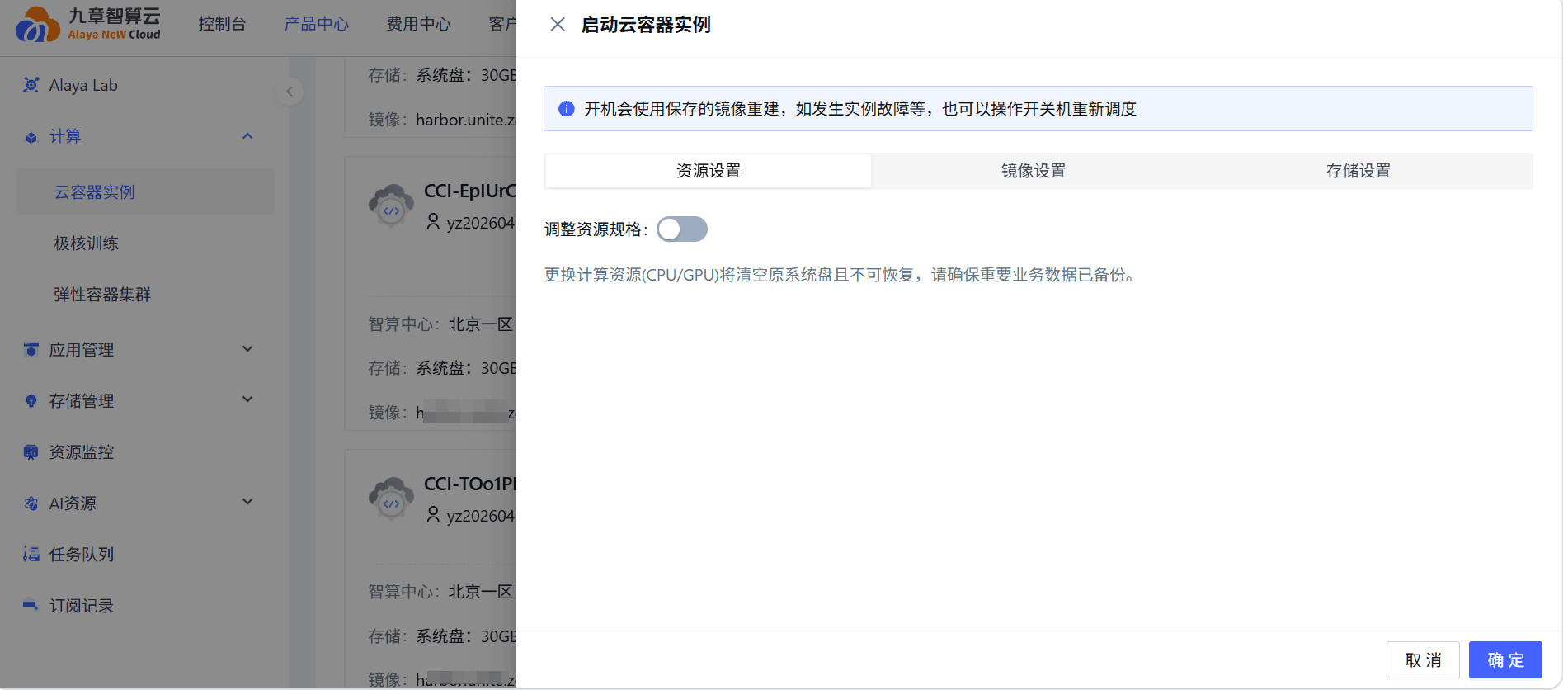Image resolution: width=1568 pixels, height=690 pixels.
Task: Click the 确定 button
Action: [x=1505, y=659]
